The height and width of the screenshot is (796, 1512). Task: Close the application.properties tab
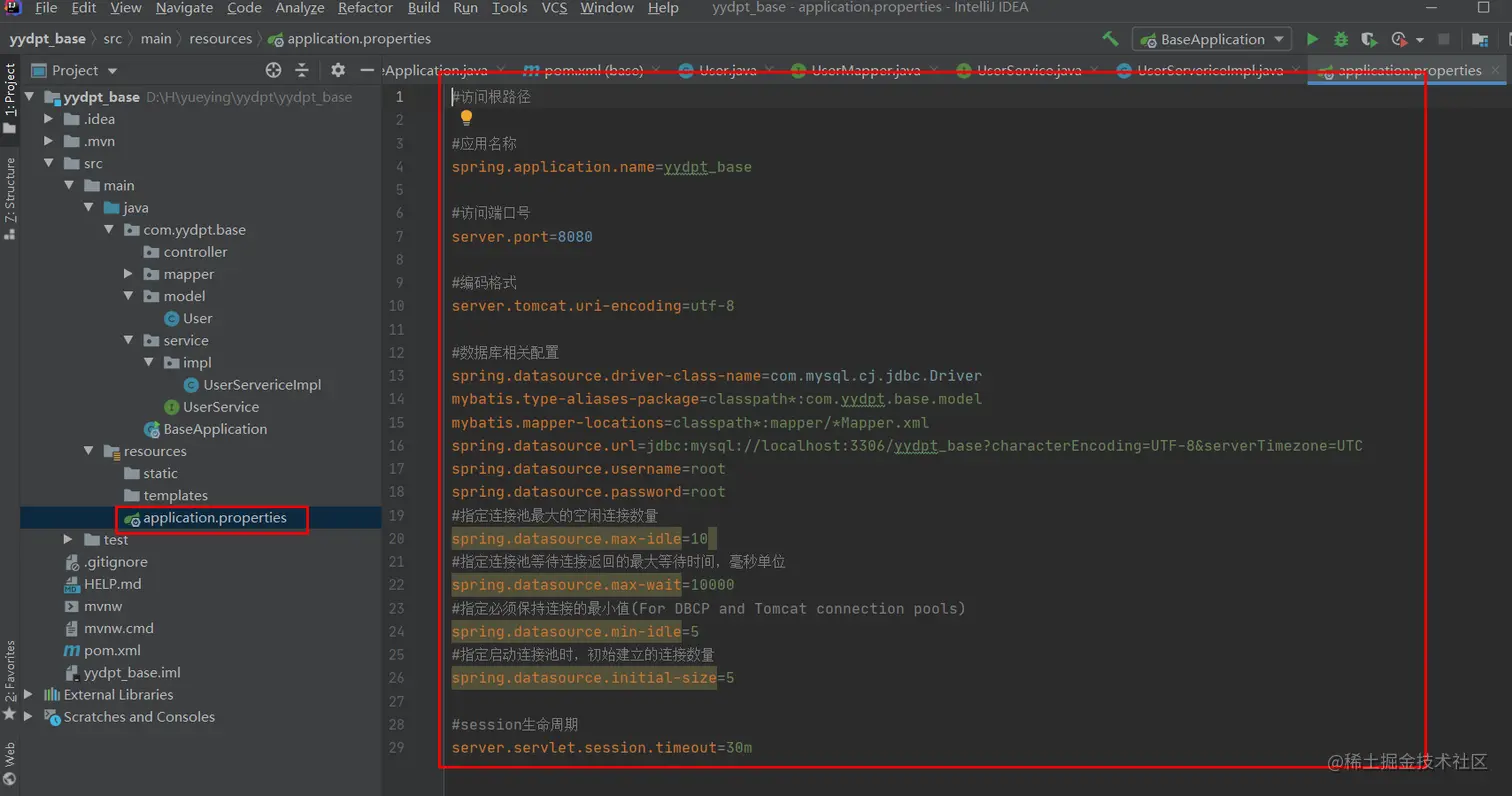point(1496,70)
